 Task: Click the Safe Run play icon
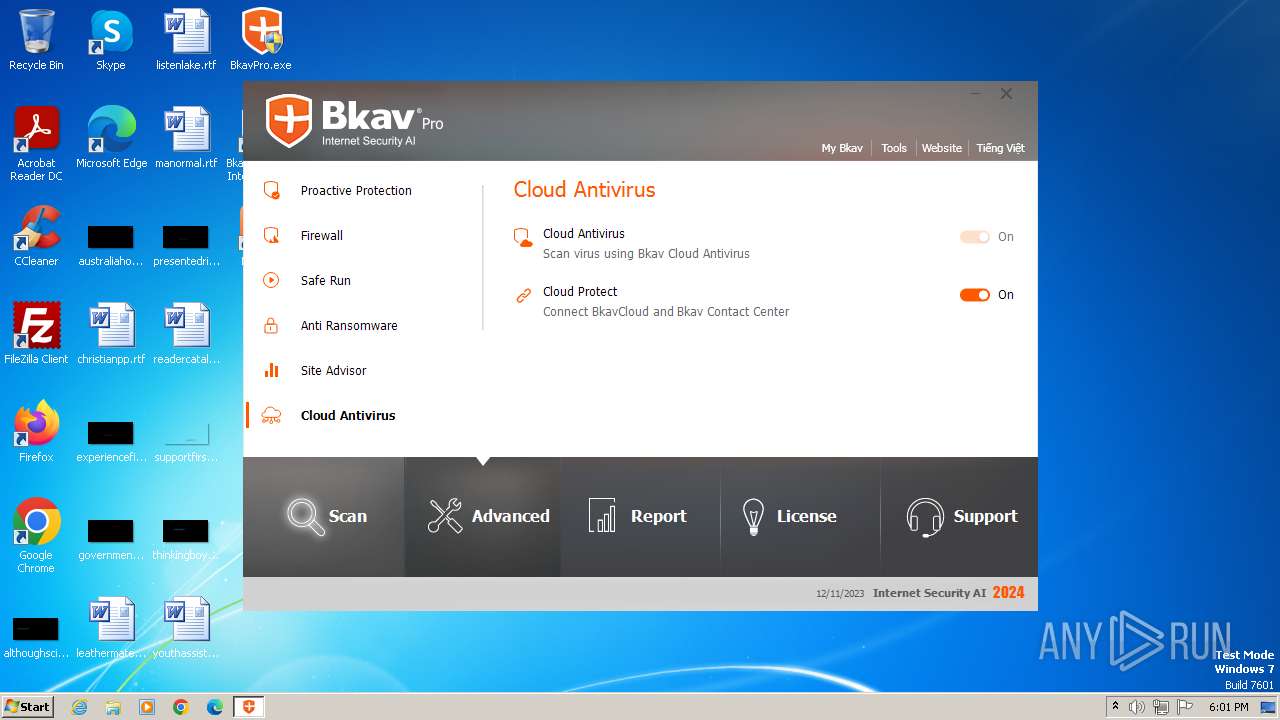pyautogui.click(x=271, y=280)
